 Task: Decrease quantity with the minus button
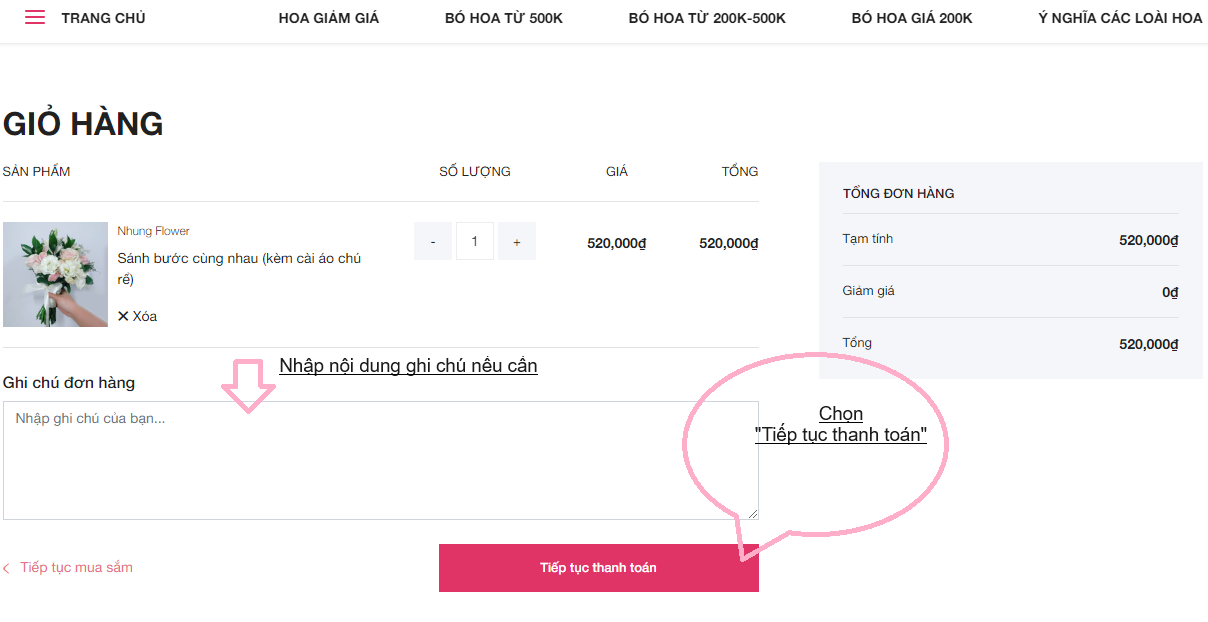(433, 242)
